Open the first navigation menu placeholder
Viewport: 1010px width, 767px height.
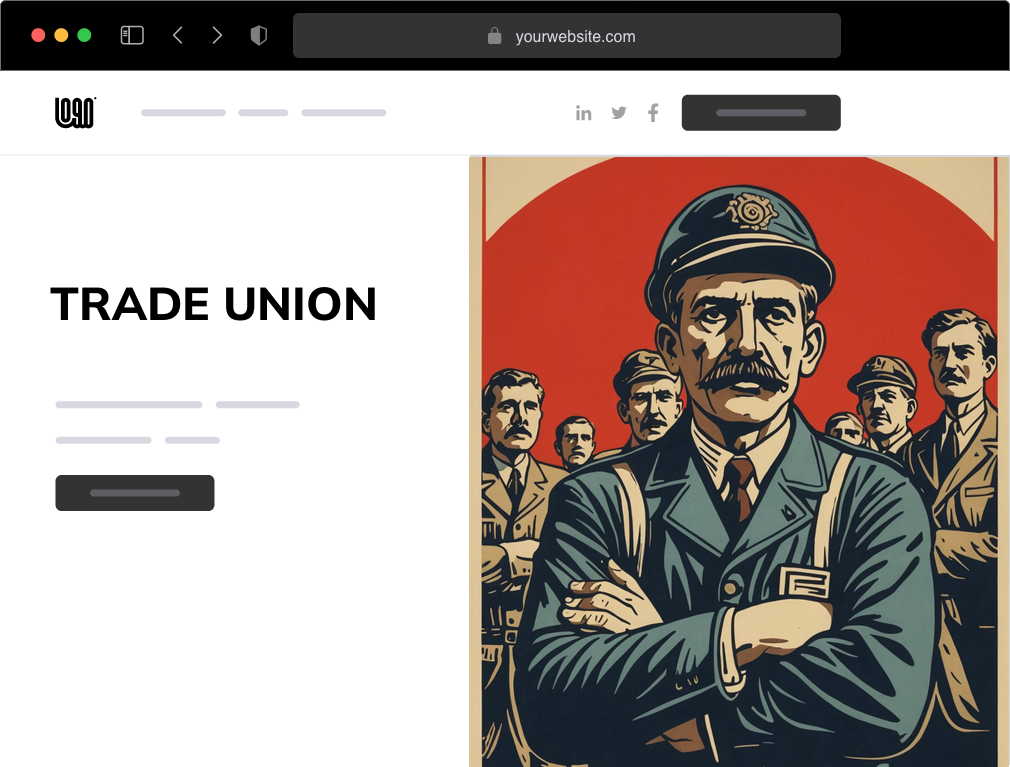tap(184, 113)
